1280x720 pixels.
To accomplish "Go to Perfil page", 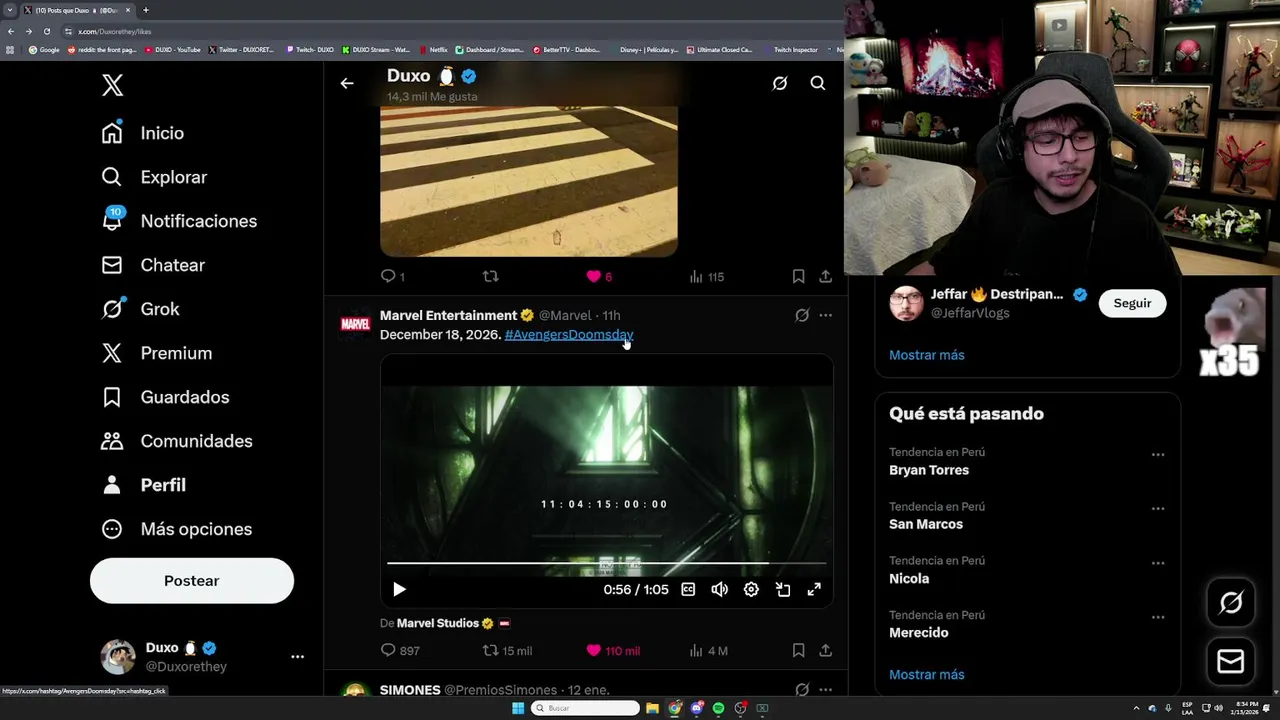I will [144, 485].
